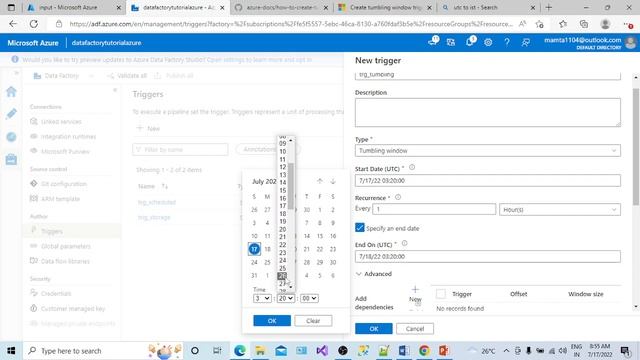Open the Azure notifications bell
Viewport: 640px width, 360px height.
click(470, 42)
